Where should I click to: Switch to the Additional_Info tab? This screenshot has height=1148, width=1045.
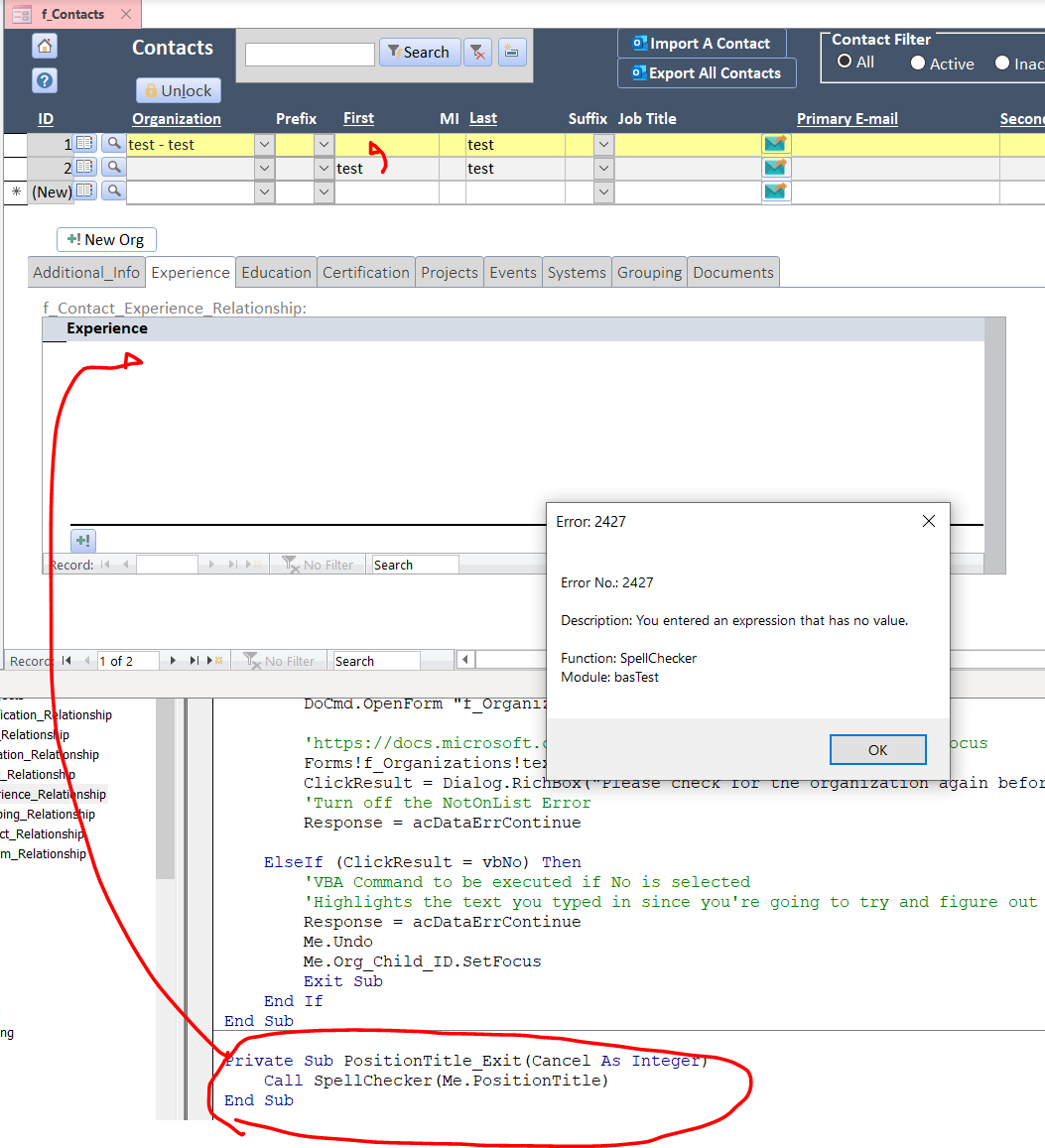(x=86, y=272)
